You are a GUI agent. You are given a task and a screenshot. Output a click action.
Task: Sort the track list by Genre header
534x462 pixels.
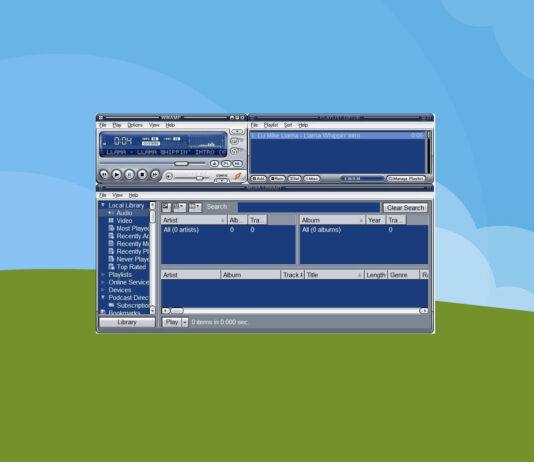(x=404, y=275)
